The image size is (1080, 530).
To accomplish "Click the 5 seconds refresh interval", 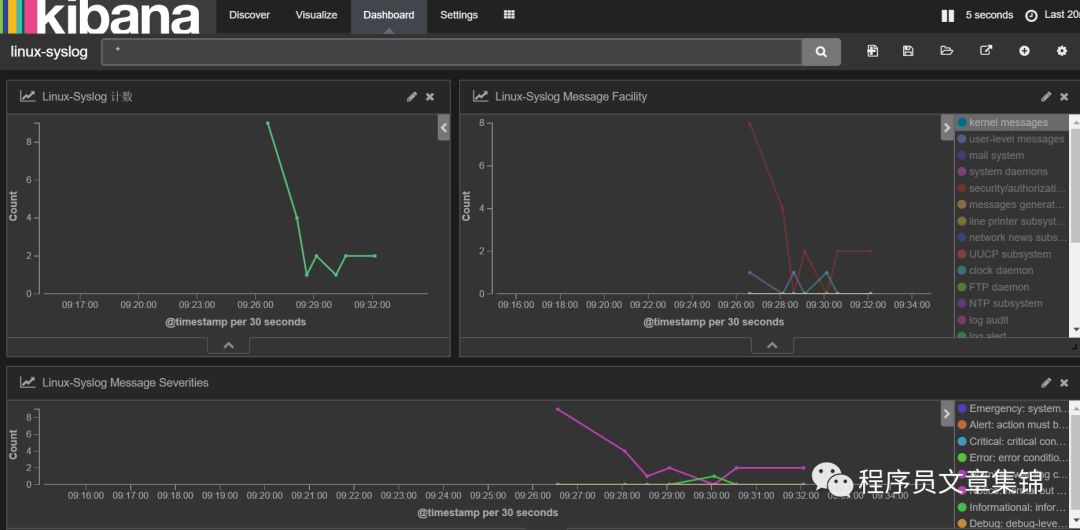I will pos(989,15).
